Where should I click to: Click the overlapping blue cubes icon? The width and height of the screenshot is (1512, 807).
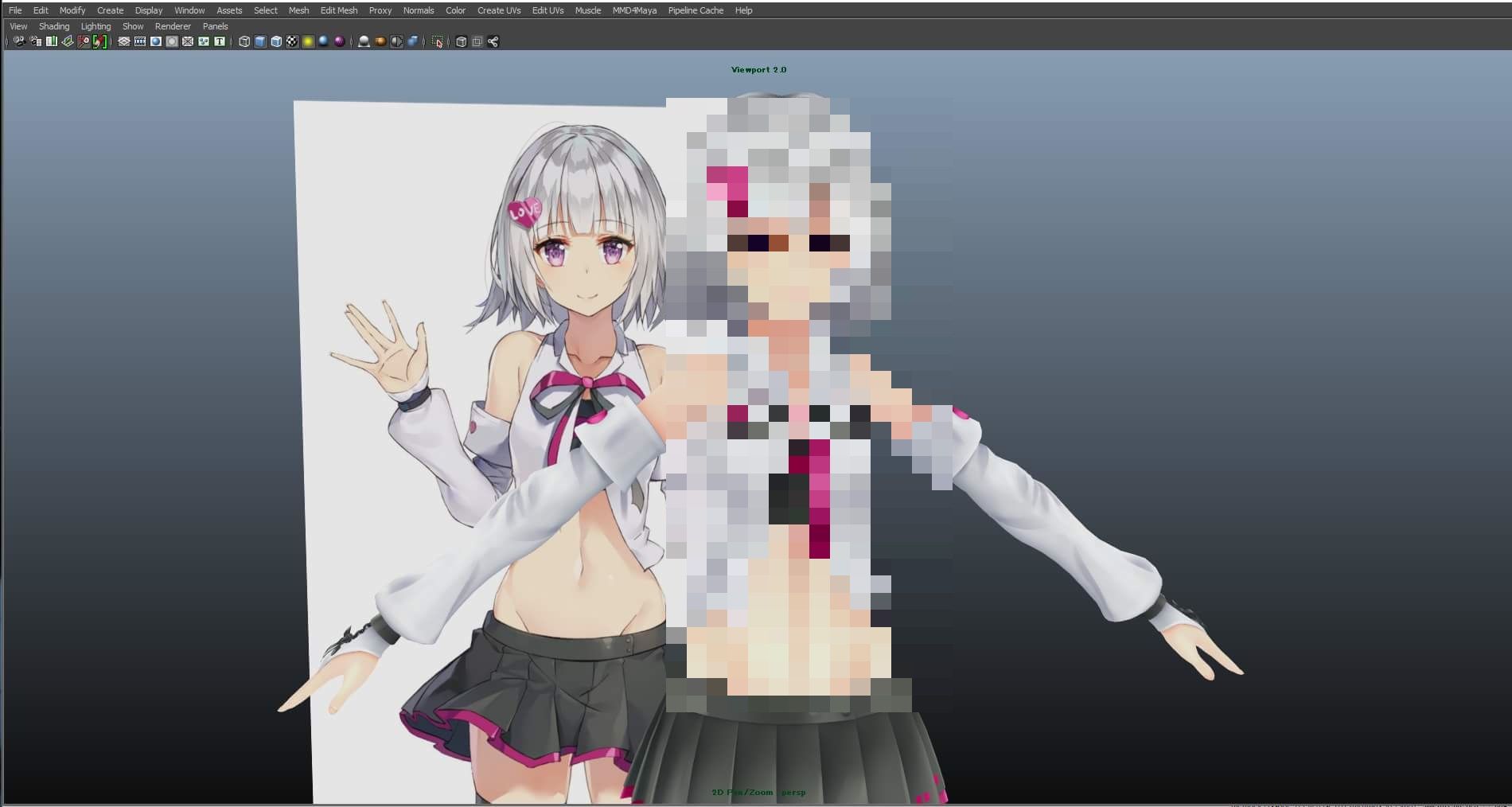pyautogui.click(x=412, y=41)
